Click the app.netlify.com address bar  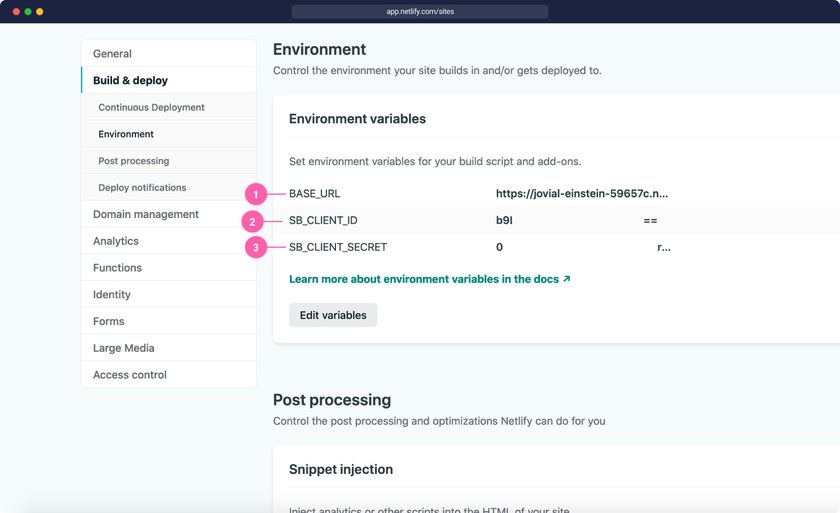pyautogui.click(x=420, y=12)
